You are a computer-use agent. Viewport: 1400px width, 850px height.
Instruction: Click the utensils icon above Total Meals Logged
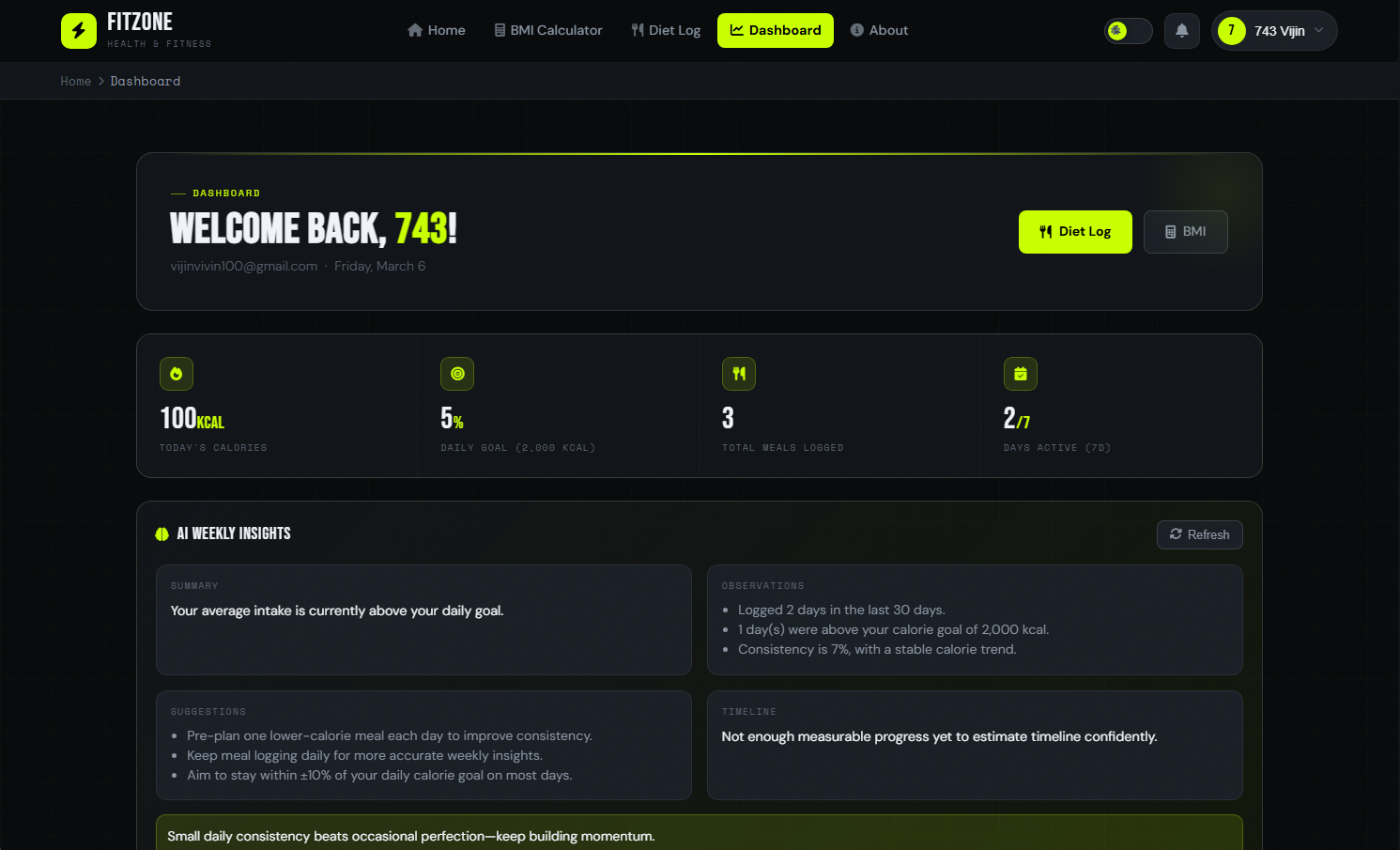click(739, 374)
